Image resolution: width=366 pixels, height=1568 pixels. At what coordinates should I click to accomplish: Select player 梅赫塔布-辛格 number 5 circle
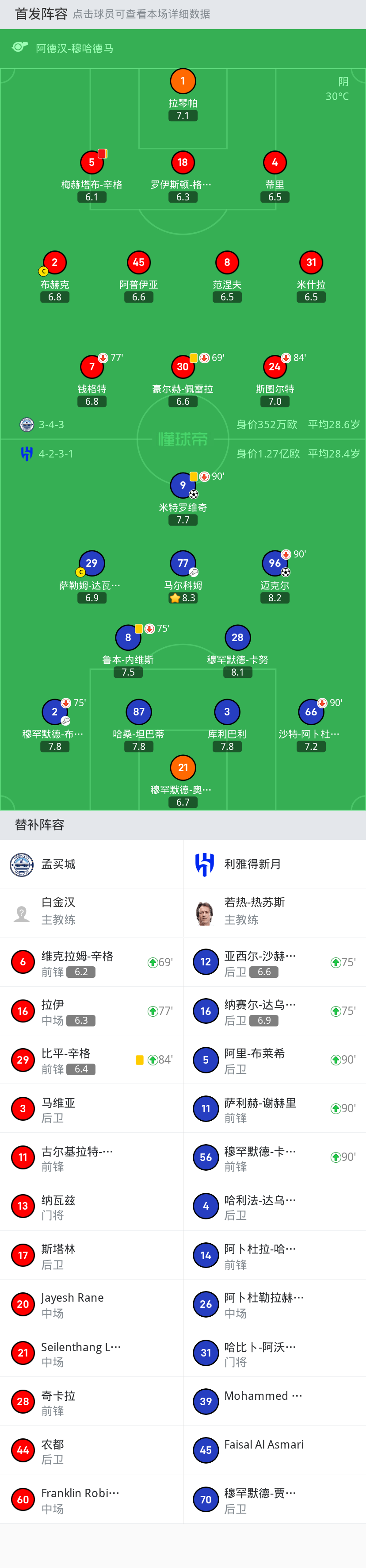[x=92, y=162]
